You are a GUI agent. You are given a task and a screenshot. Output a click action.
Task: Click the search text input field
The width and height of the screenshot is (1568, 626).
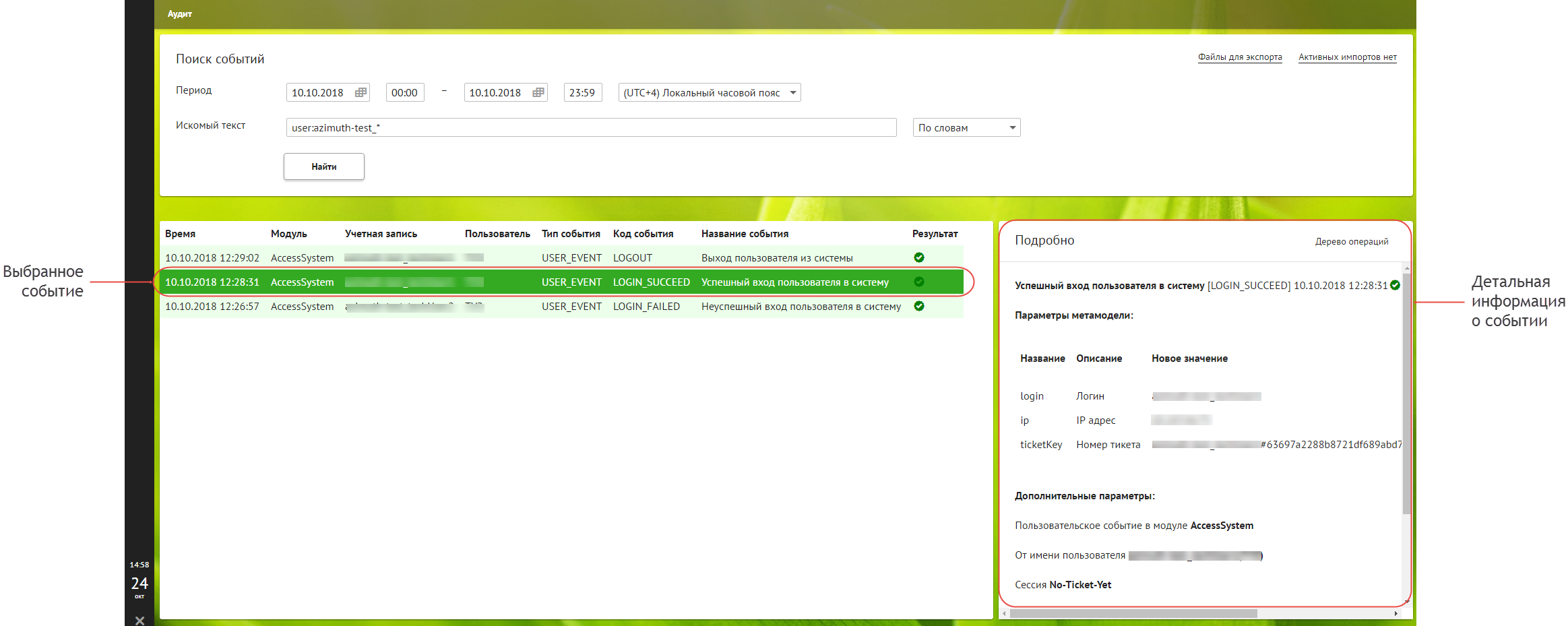[590, 127]
